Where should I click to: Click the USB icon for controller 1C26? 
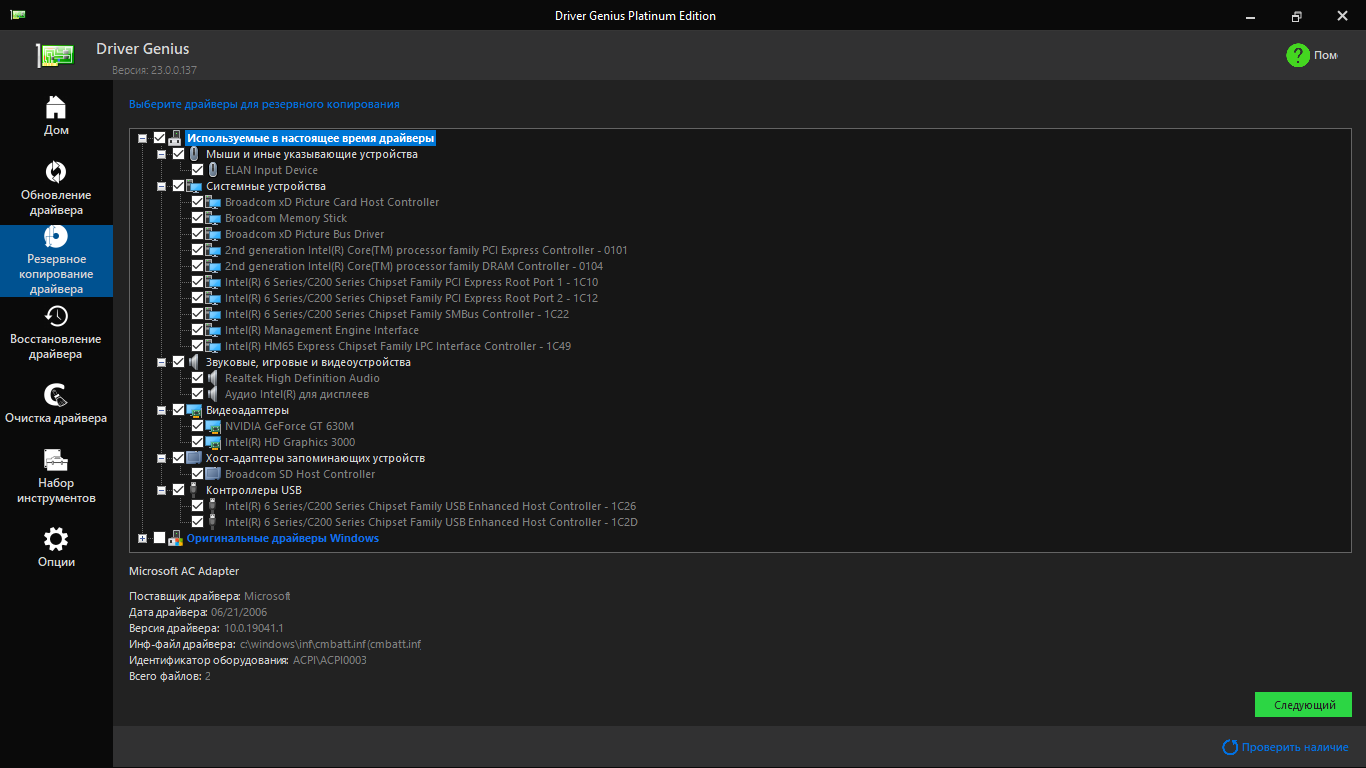[213, 506]
